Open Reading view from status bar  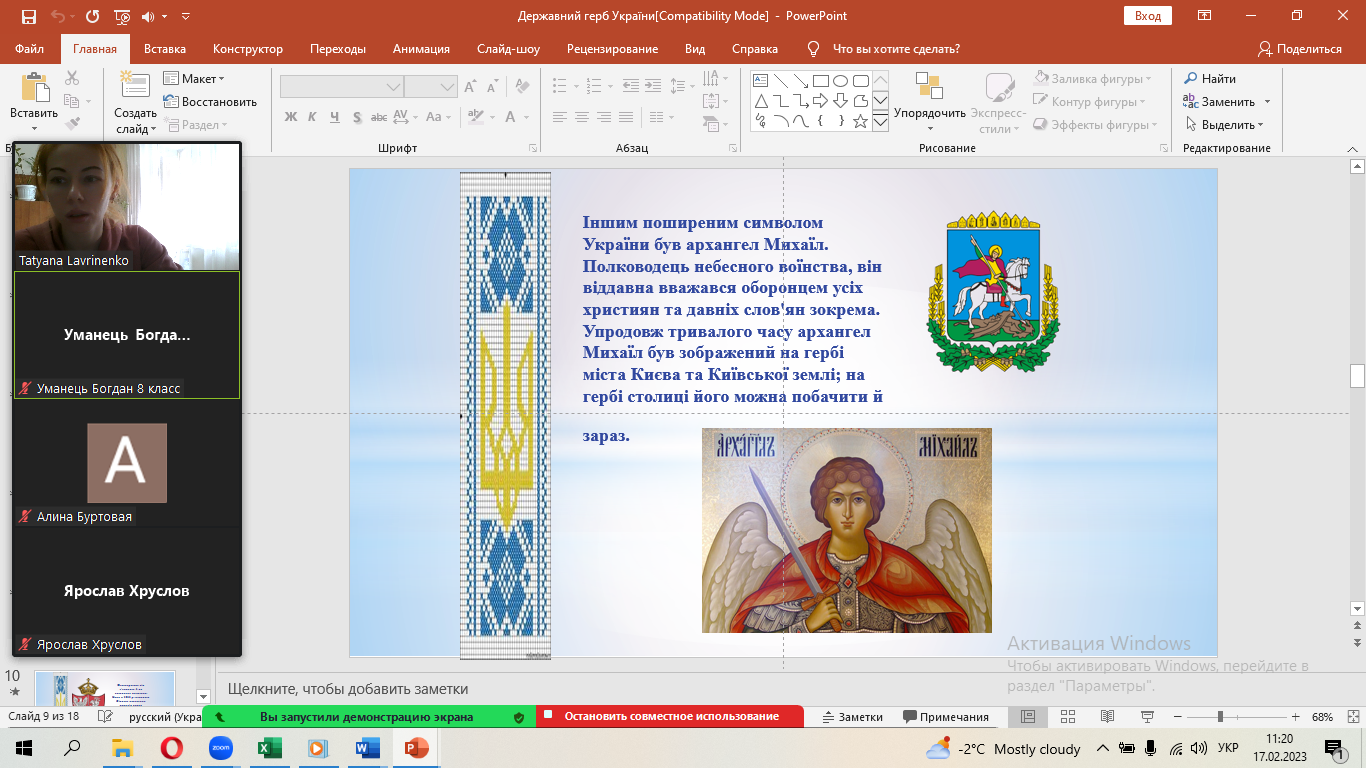[x=1107, y=717]
